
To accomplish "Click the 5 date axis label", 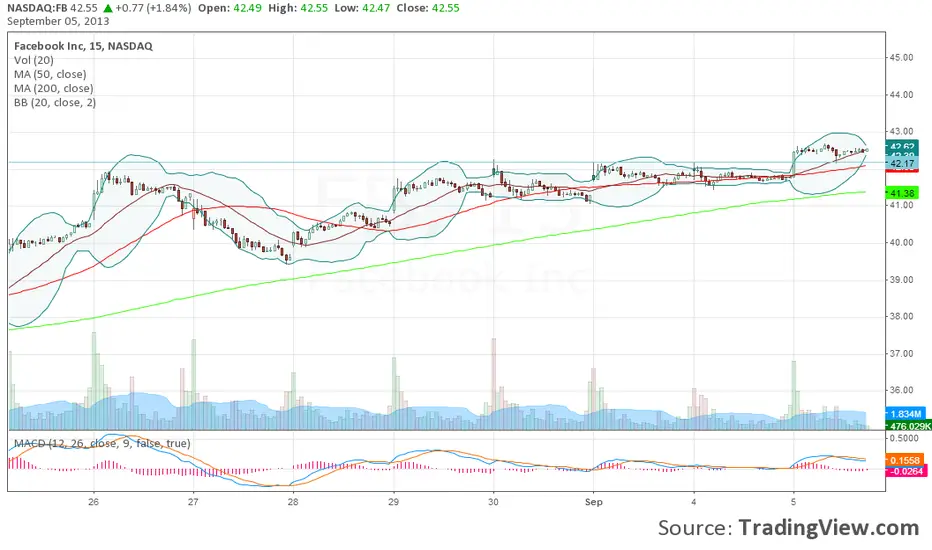I will [794, 502].
